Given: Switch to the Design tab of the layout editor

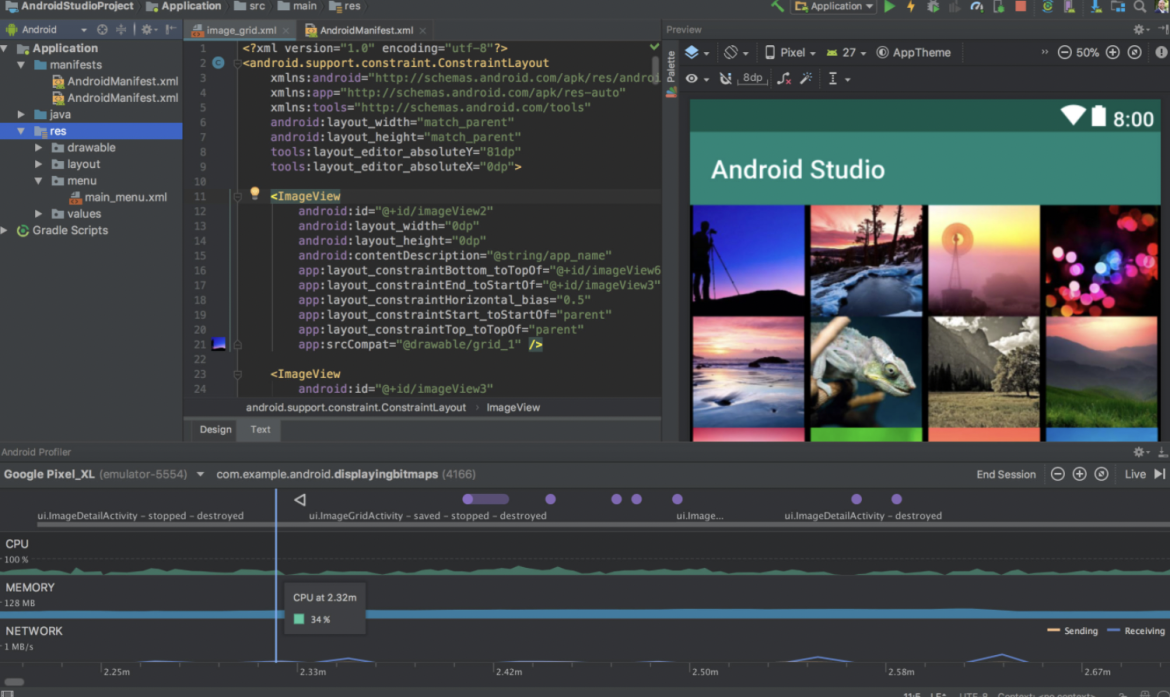Looking at the screenshot, I should [x=214, y=429].
